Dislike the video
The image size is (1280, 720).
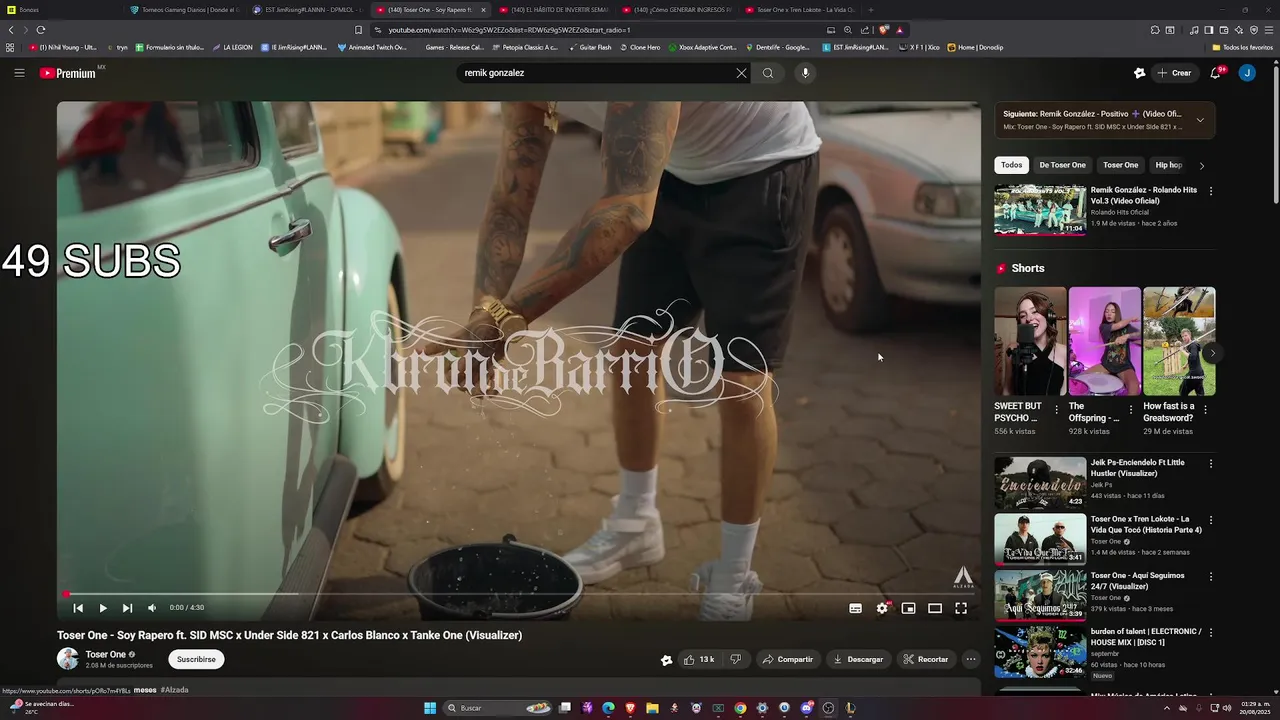(x=735, y=659)
